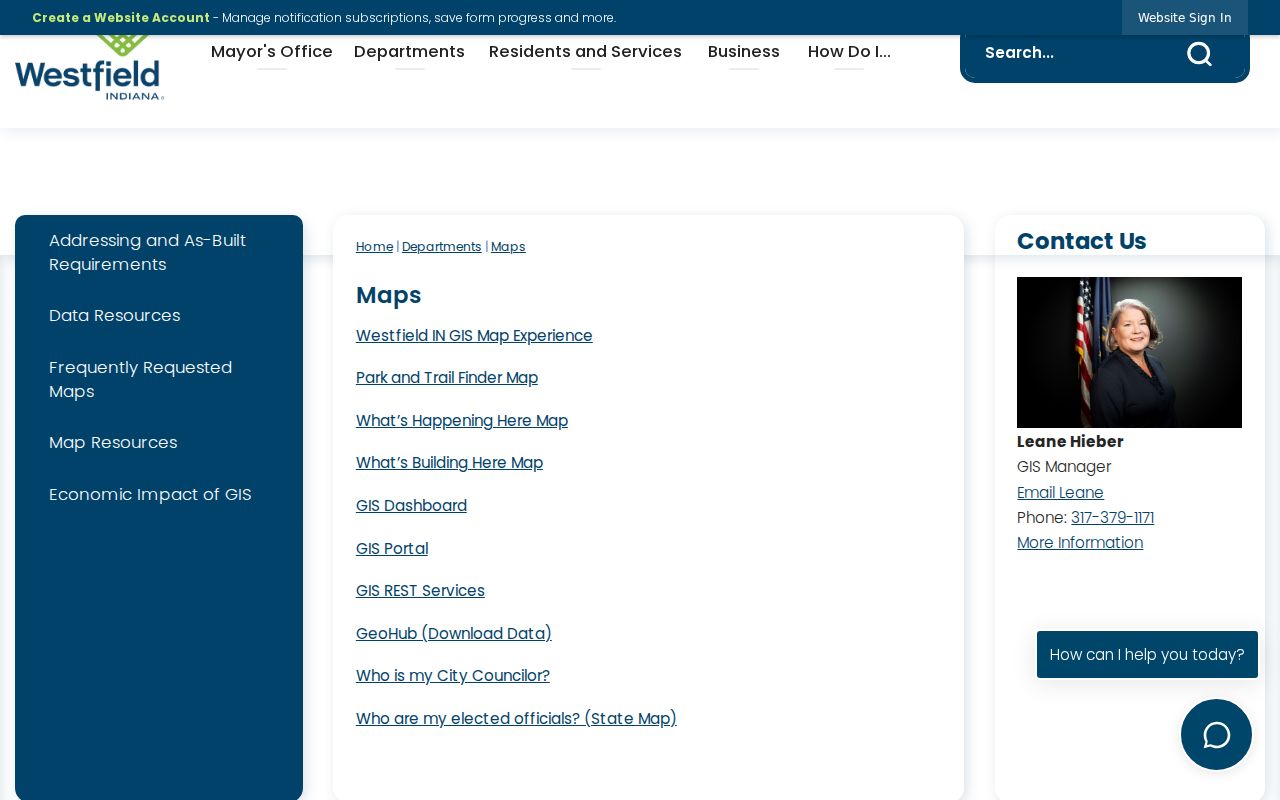Click Home breadcrumb link
This screenshot has height=800, width=1280.
[374, 247]
